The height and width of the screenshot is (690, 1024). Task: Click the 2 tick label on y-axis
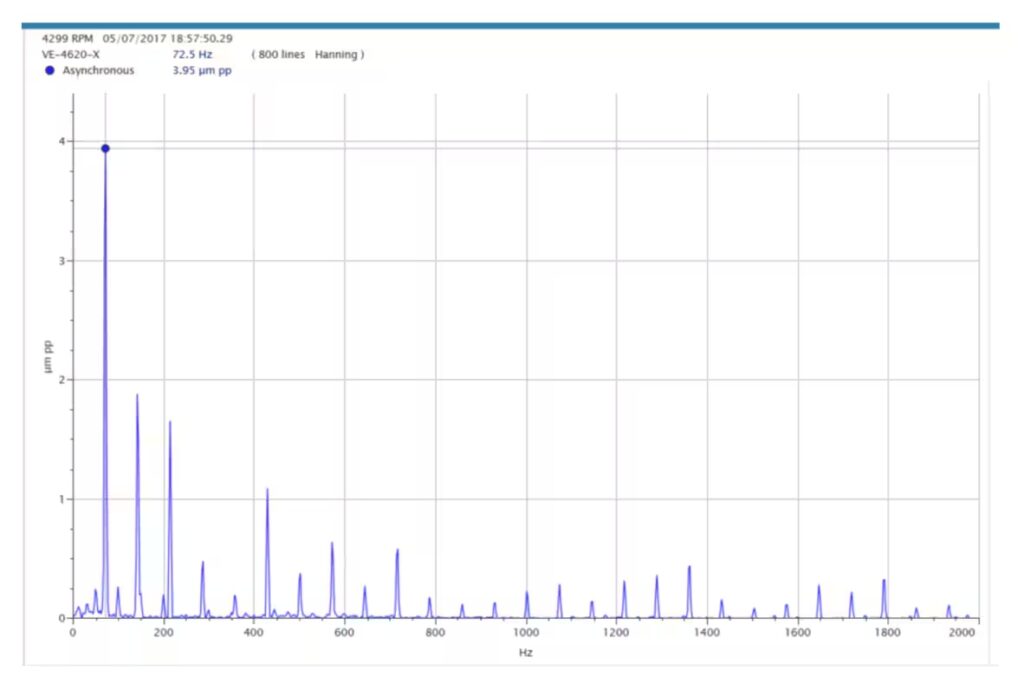62,380
